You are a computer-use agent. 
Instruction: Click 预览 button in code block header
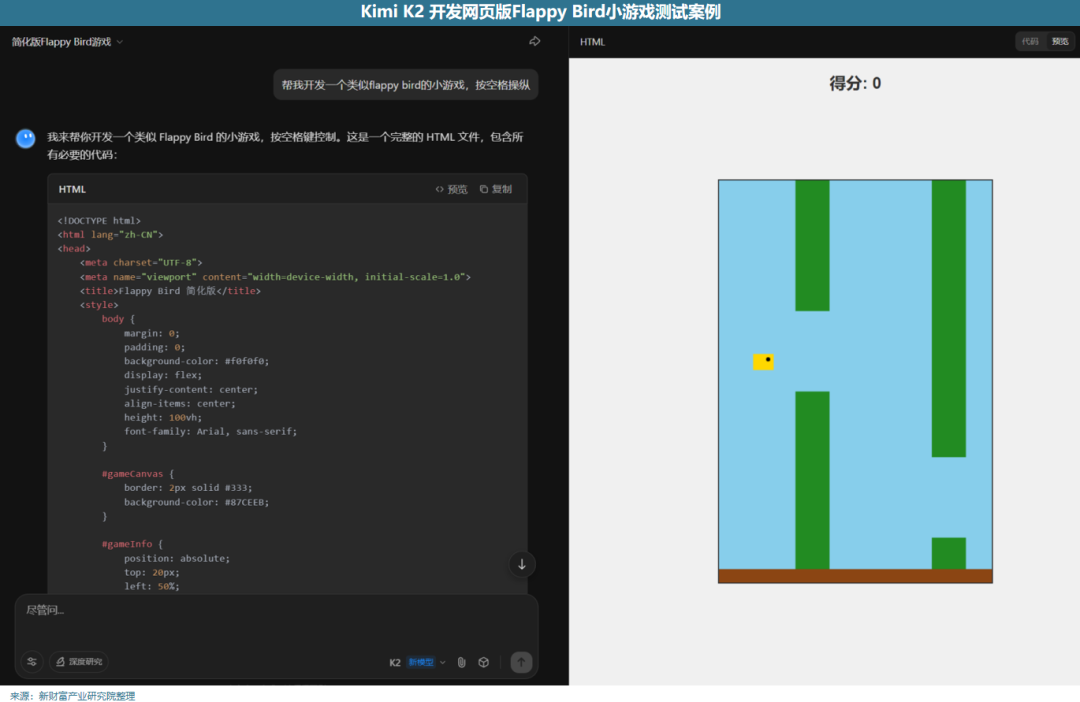click(x=451, y=189)
